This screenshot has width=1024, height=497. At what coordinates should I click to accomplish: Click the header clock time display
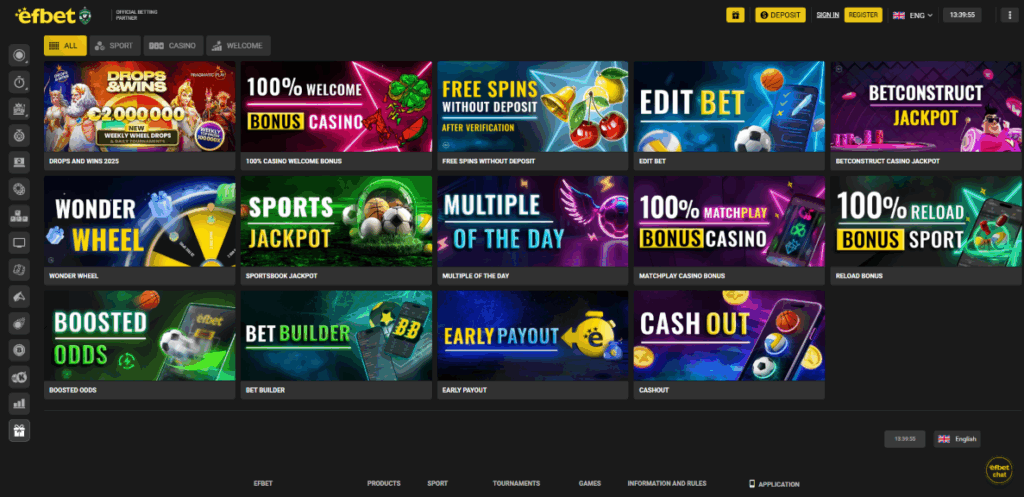click(962, 15)
